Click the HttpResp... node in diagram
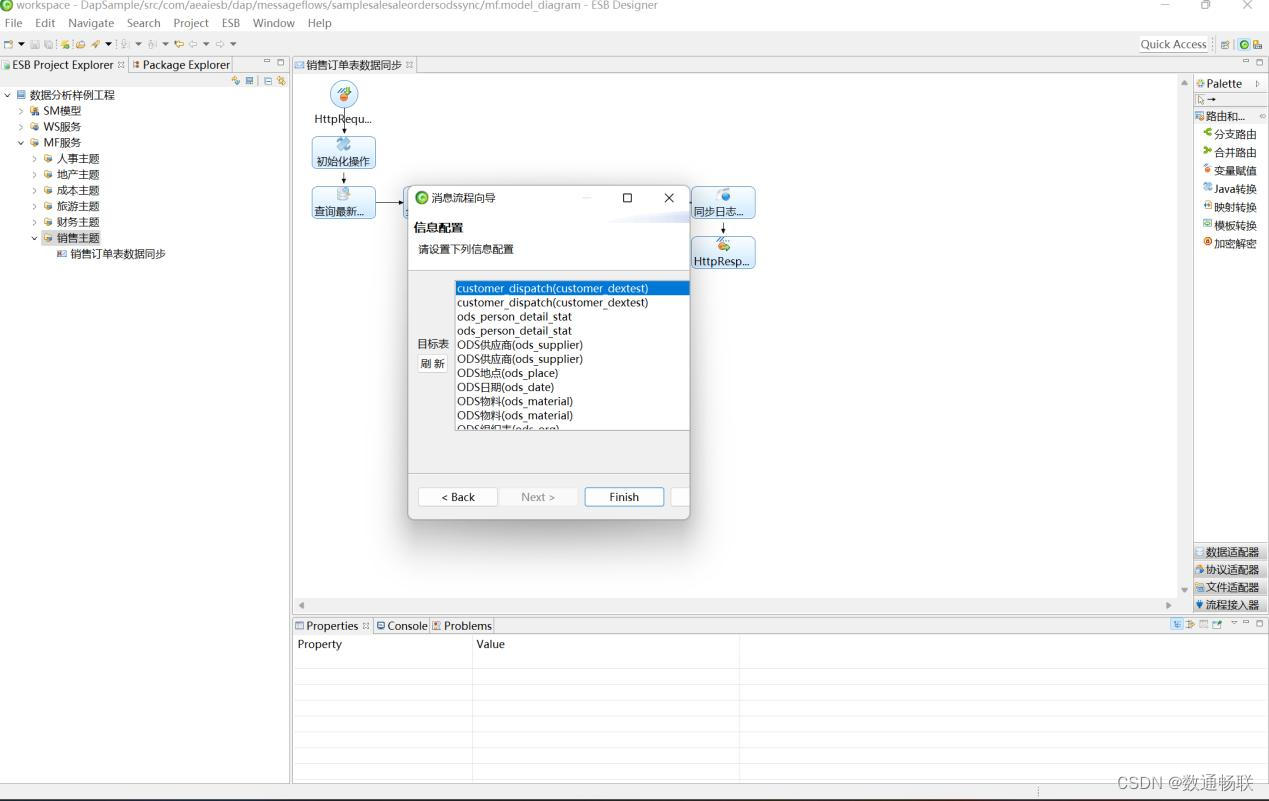 723,252
